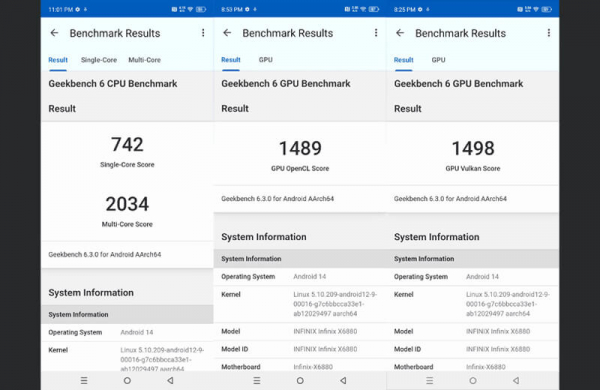Select the GPU Vulkan Score label

473,168
